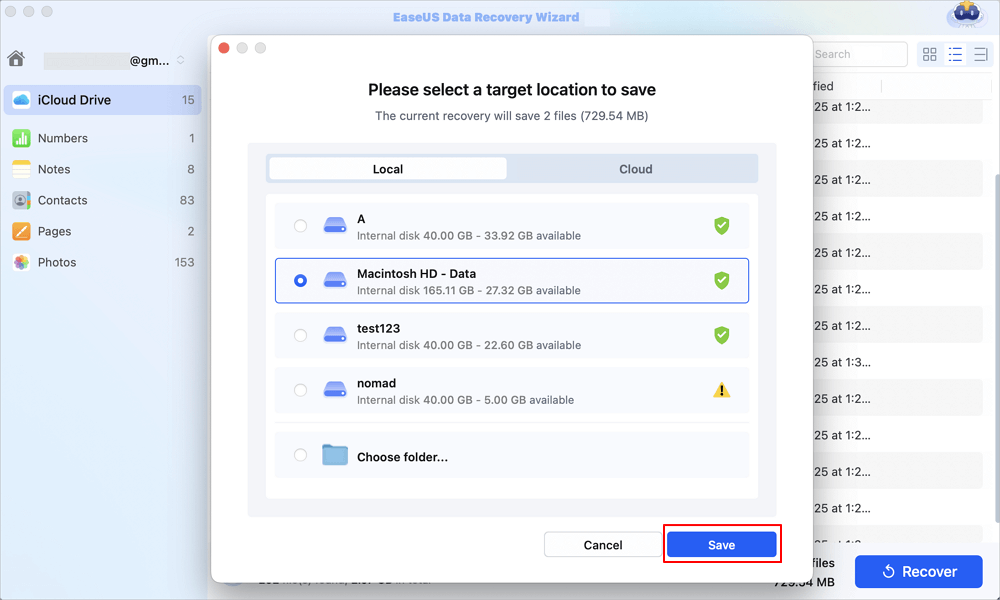
Task: Click the main window vertical scrollbar
Action: pyautogui.click(x=996, y=348)
